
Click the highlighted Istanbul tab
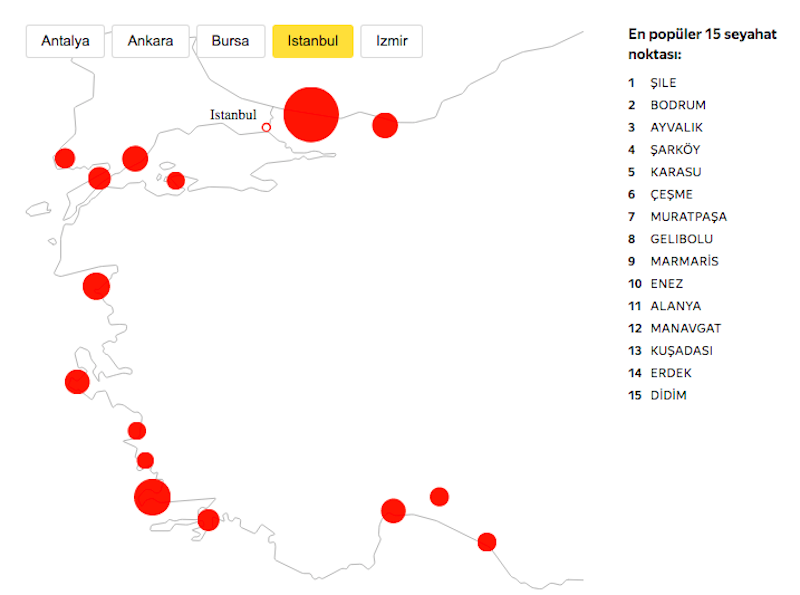click(313, 41)
